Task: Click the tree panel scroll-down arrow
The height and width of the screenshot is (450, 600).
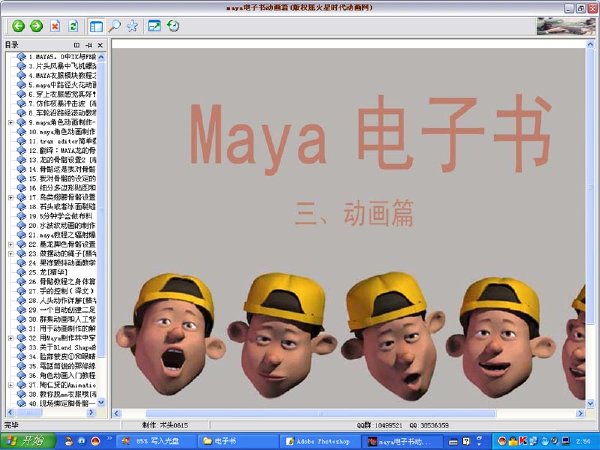Action: point(101,402)
